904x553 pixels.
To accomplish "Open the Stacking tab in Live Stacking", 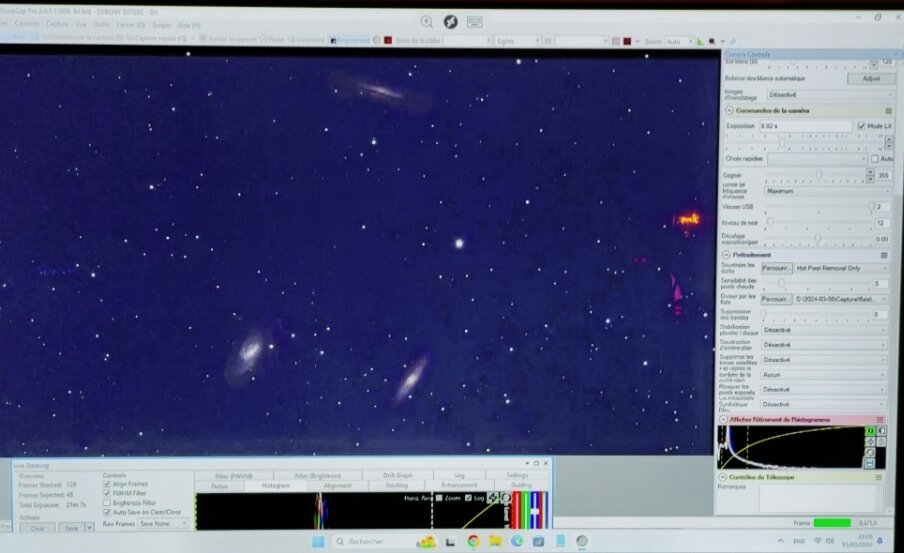I will tap(396, 486).
